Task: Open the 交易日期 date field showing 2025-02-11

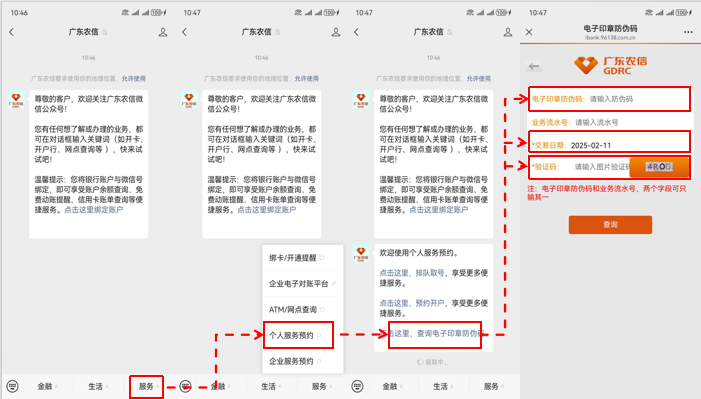Action: click(609, 145)
